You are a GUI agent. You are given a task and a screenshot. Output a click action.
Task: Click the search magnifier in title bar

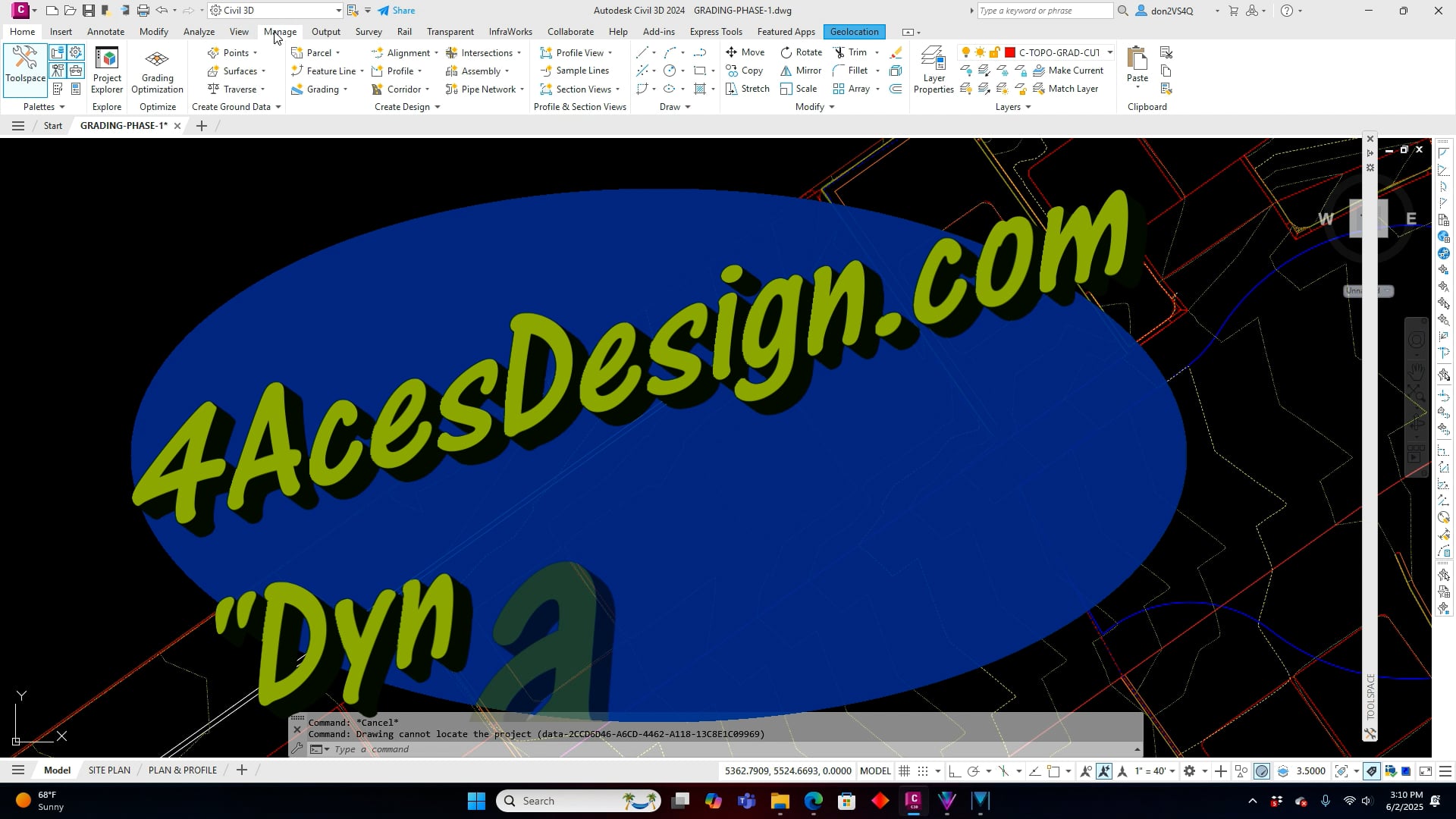coord(1123,11)
